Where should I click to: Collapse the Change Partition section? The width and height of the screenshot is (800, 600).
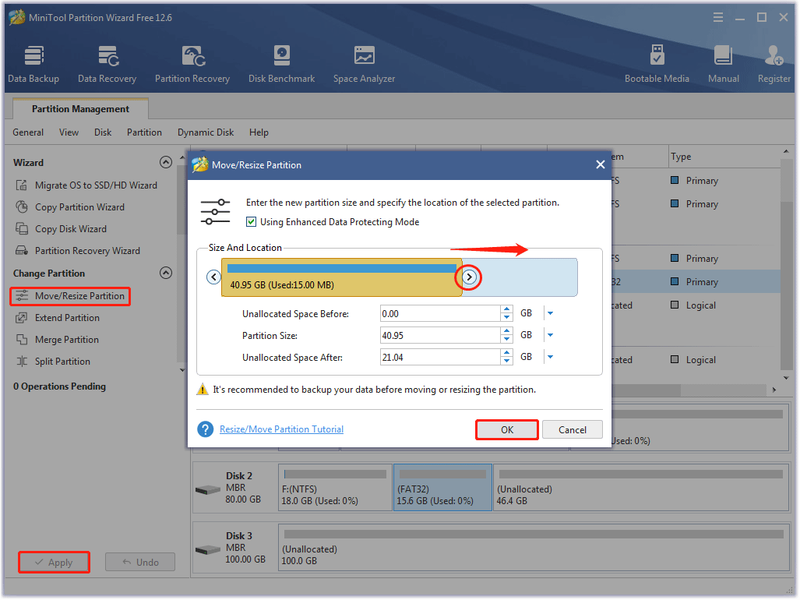(166, 273)
